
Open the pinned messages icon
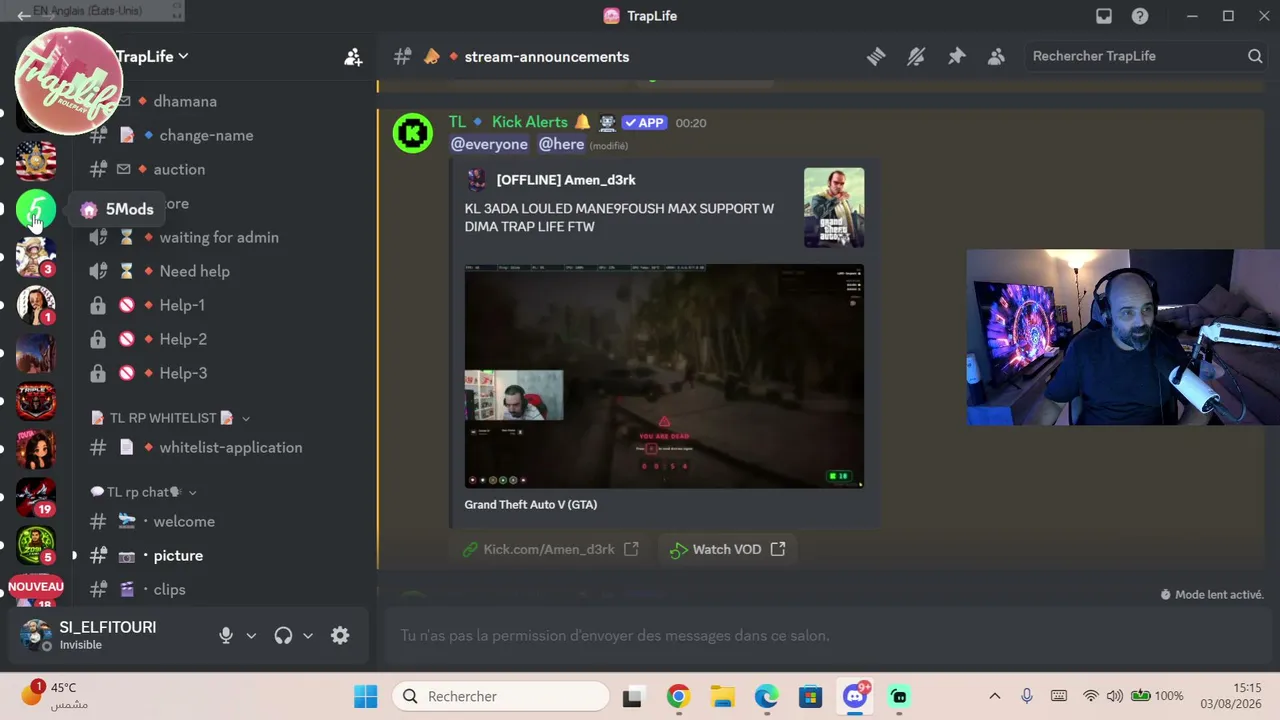click(x=956, y=57)
